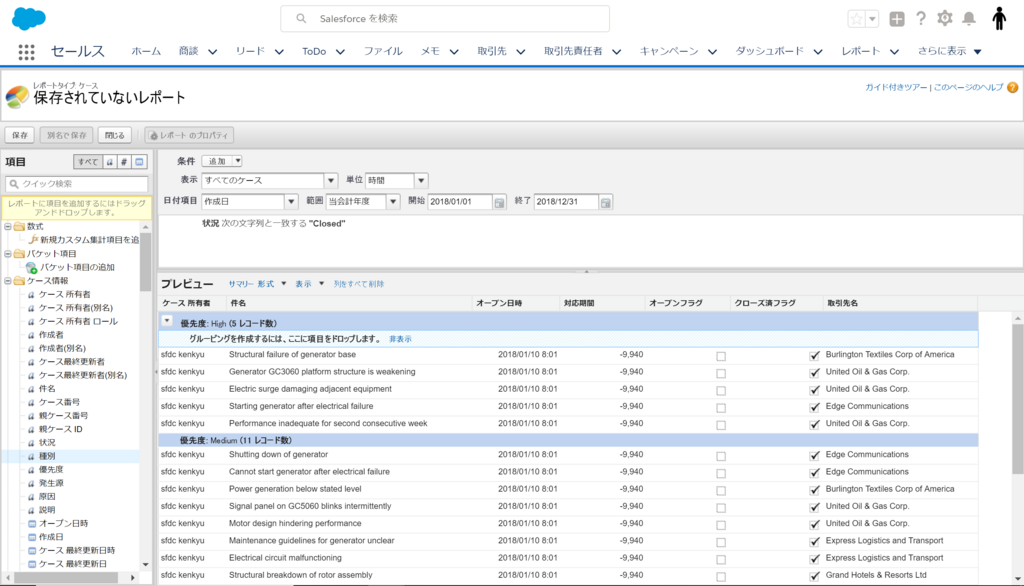Click the 非表示 link in grouping row
The image size is (1024, 586).
400,339
